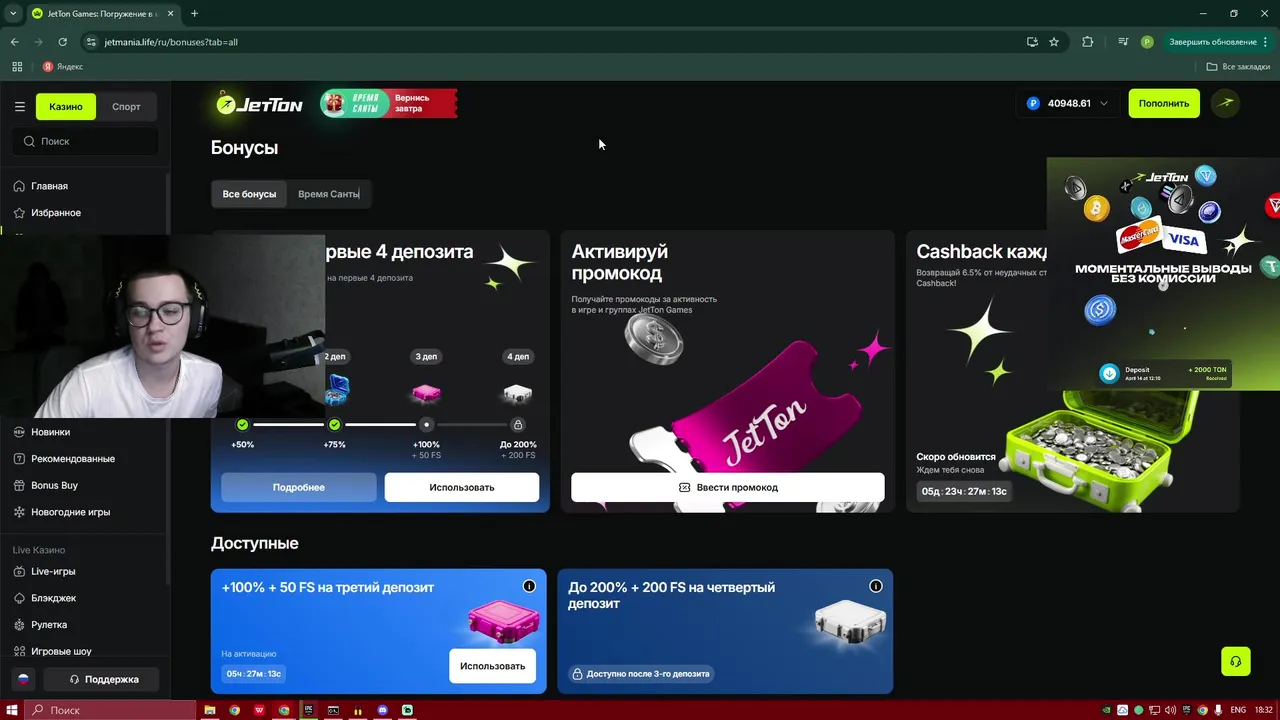Image resolution: width=1280 pixels, height=720 pixels.
Task: Click the taskbar volume icon
Action: tap(1171, 710)
